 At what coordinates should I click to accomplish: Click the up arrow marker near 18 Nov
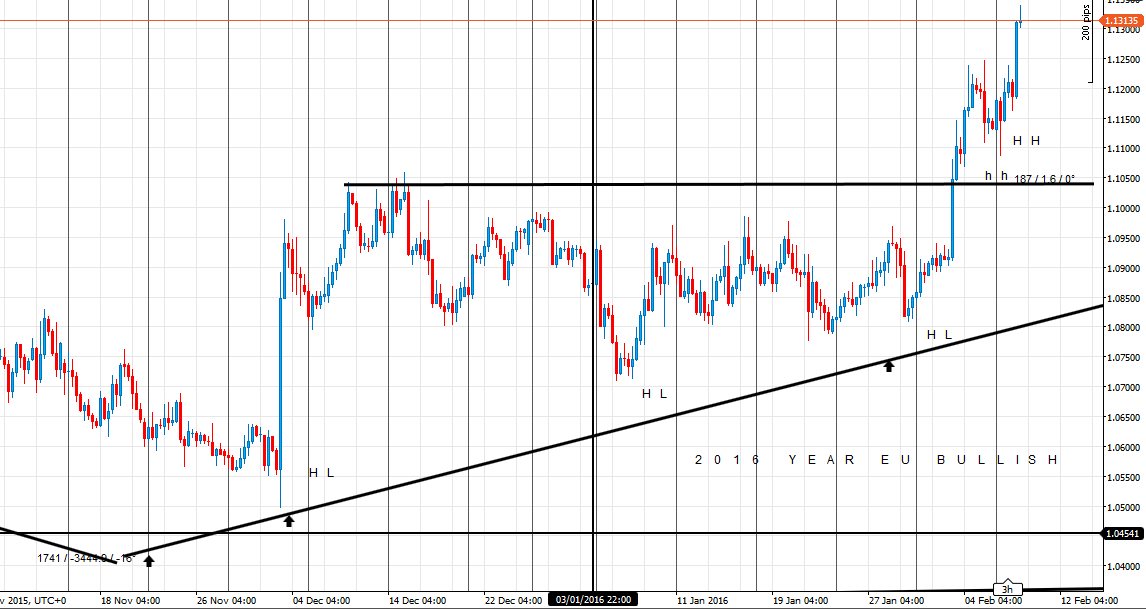(149, 561)
